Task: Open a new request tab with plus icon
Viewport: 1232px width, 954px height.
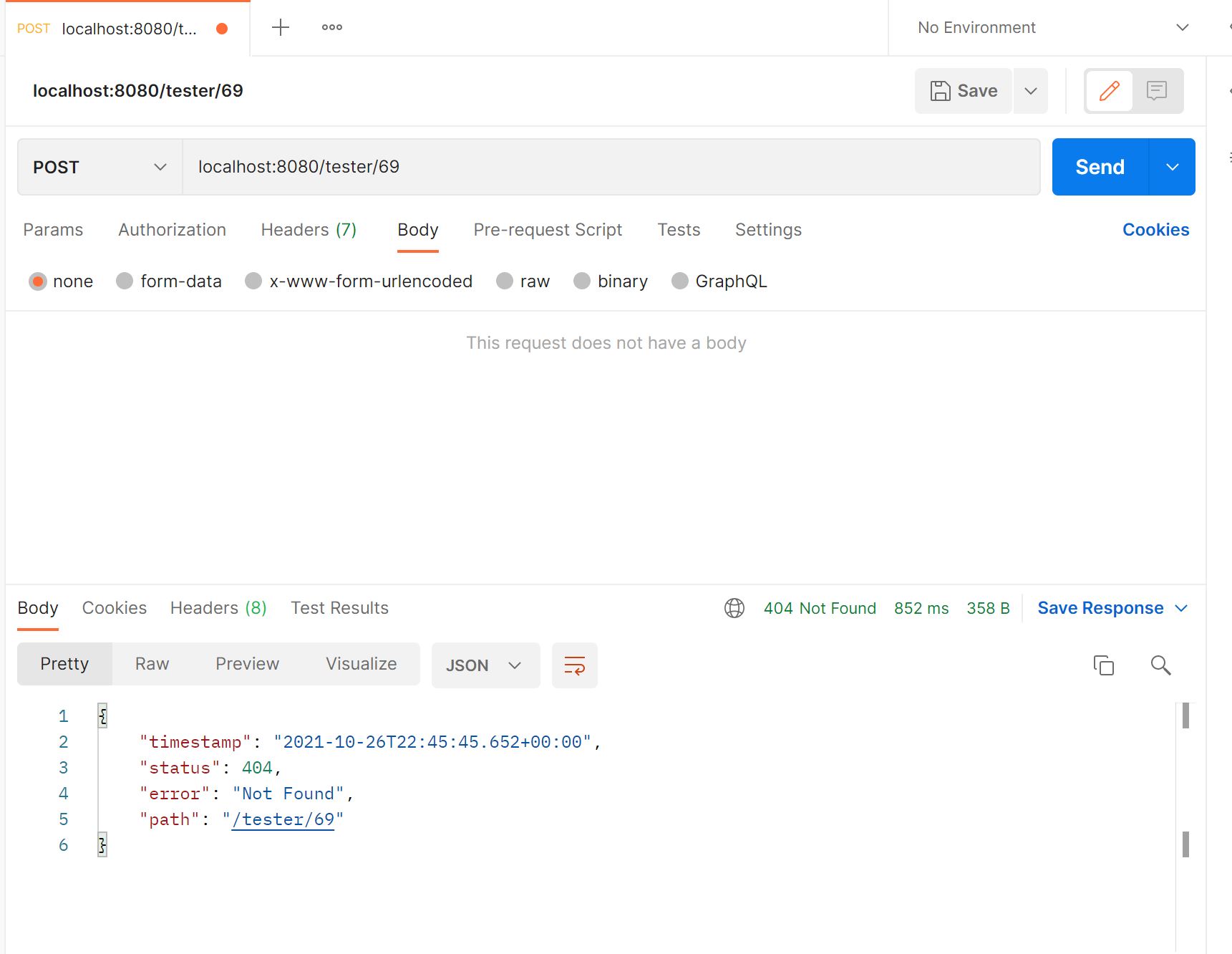Action: (281, 27)
